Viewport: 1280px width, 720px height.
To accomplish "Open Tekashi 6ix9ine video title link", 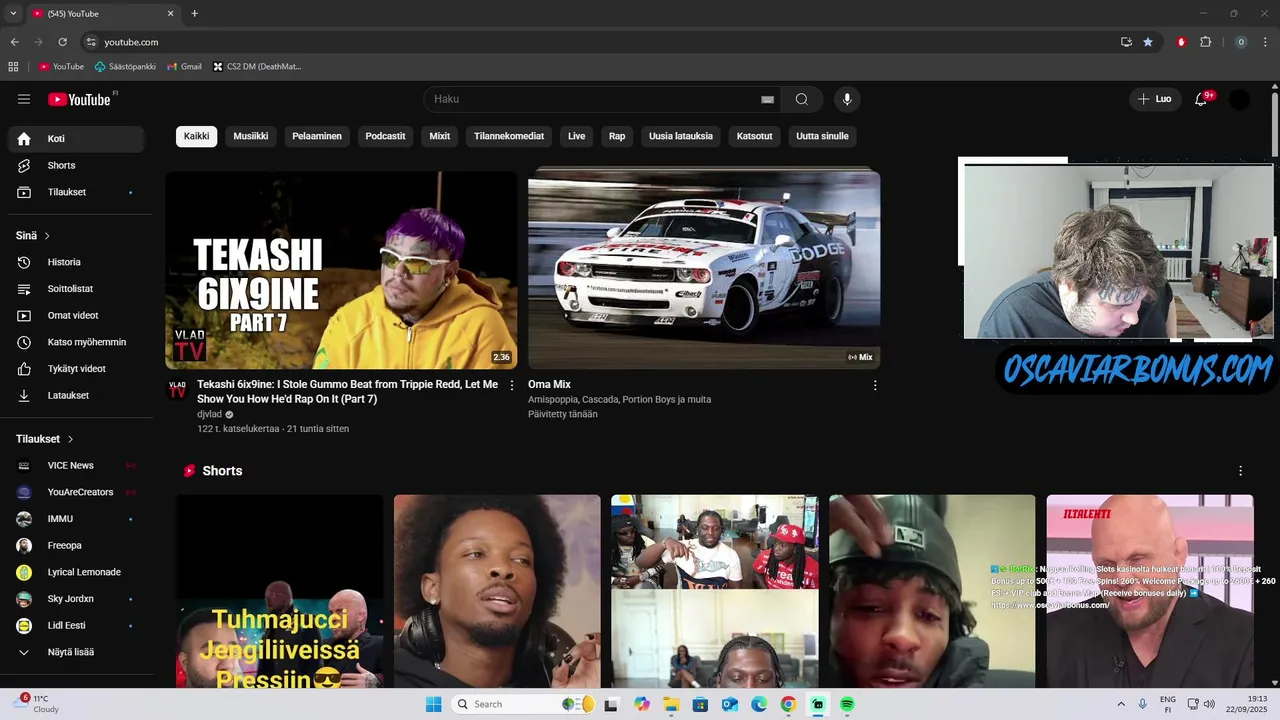I will 347,391.
